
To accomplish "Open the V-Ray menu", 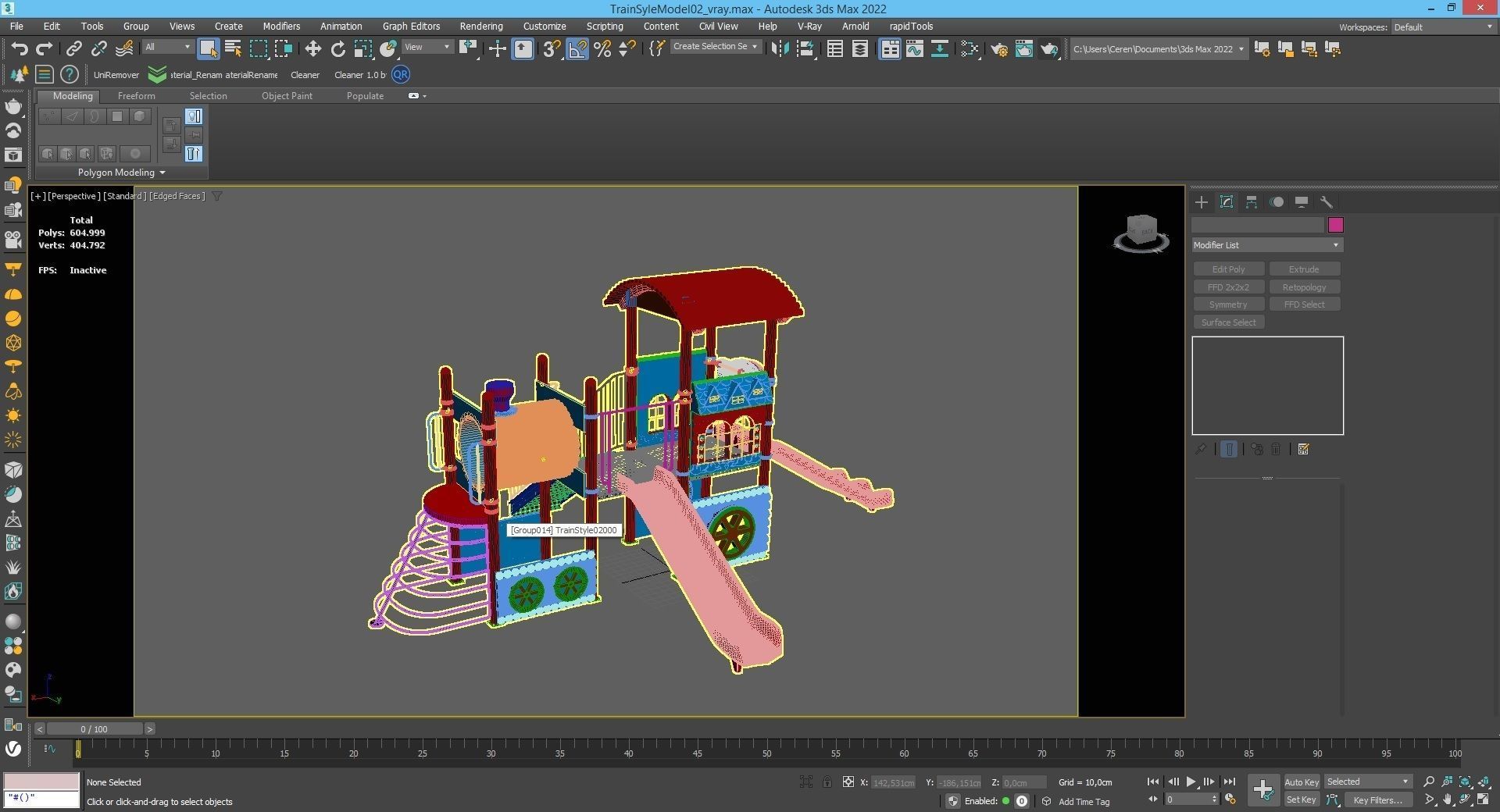I will coord(809,26).
